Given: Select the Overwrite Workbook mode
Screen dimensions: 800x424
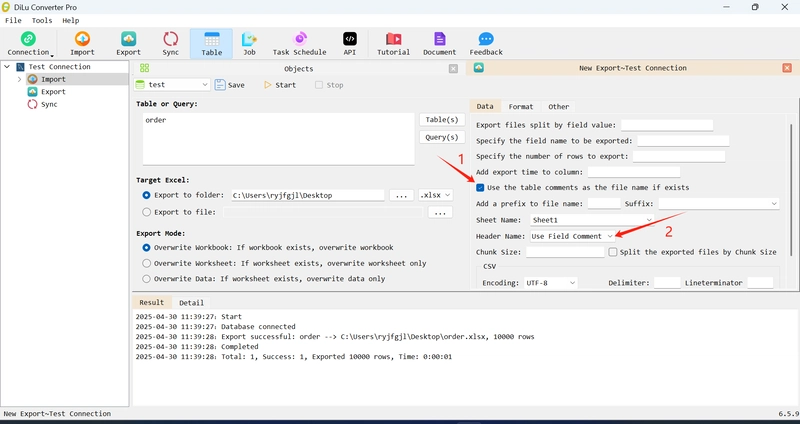Looking at the screenshot, I should [147, 248].
